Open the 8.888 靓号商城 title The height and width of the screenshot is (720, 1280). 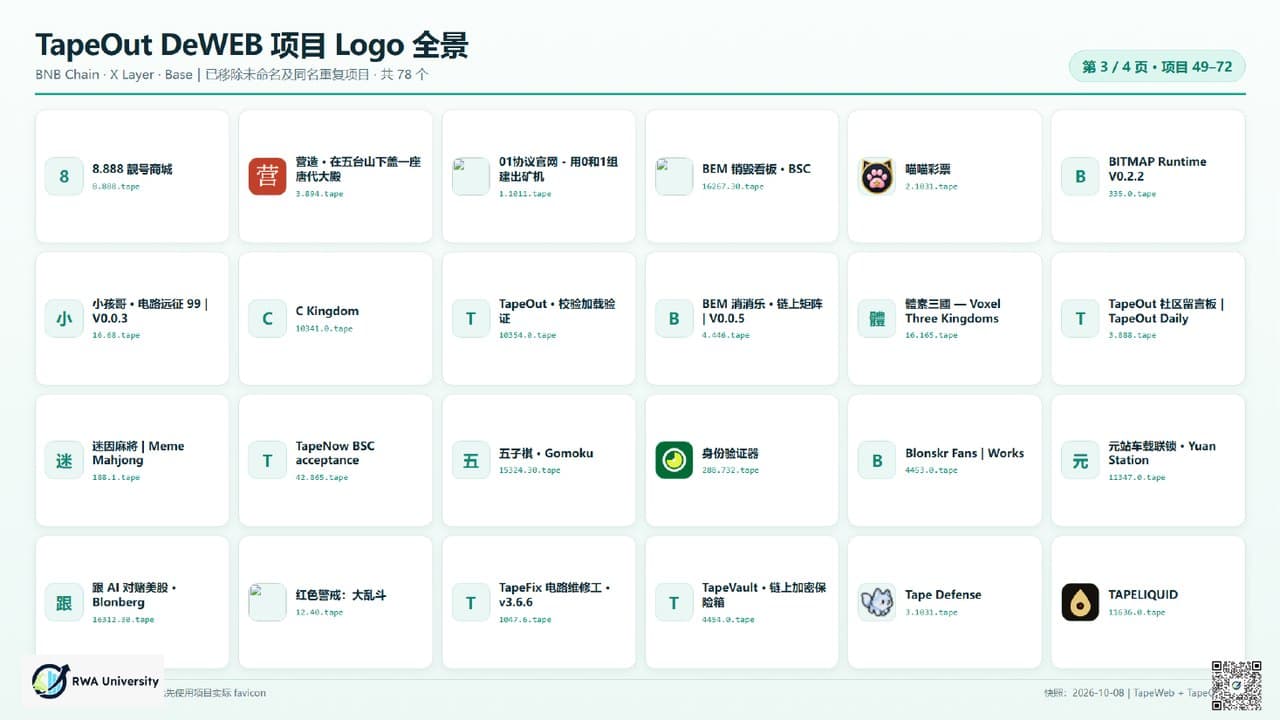point(132,169)
